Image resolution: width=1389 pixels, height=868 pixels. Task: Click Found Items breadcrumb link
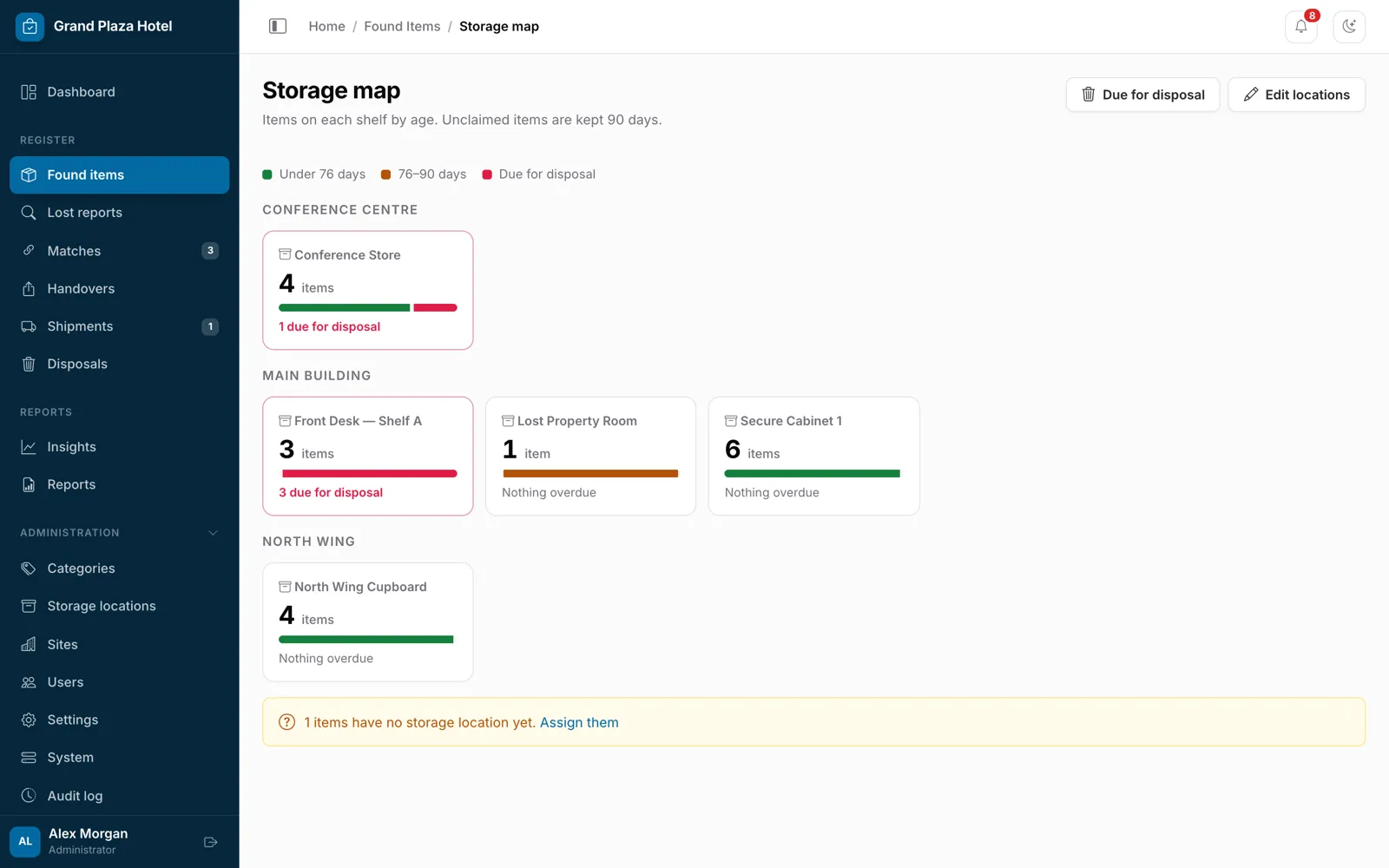[402, 26]
